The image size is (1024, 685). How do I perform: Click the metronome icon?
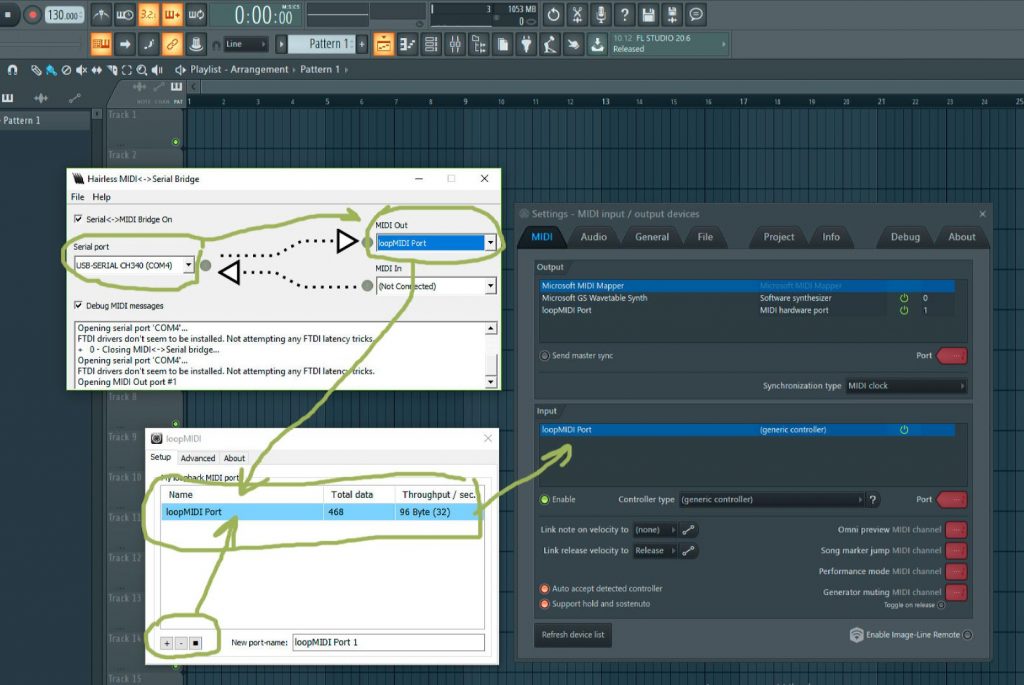[x=101, y=15]
